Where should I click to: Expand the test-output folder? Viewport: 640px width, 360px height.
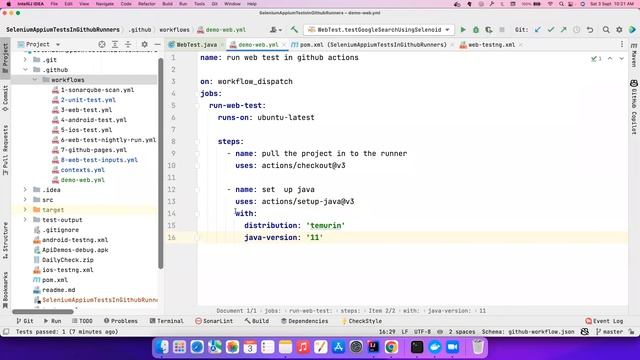25,220
